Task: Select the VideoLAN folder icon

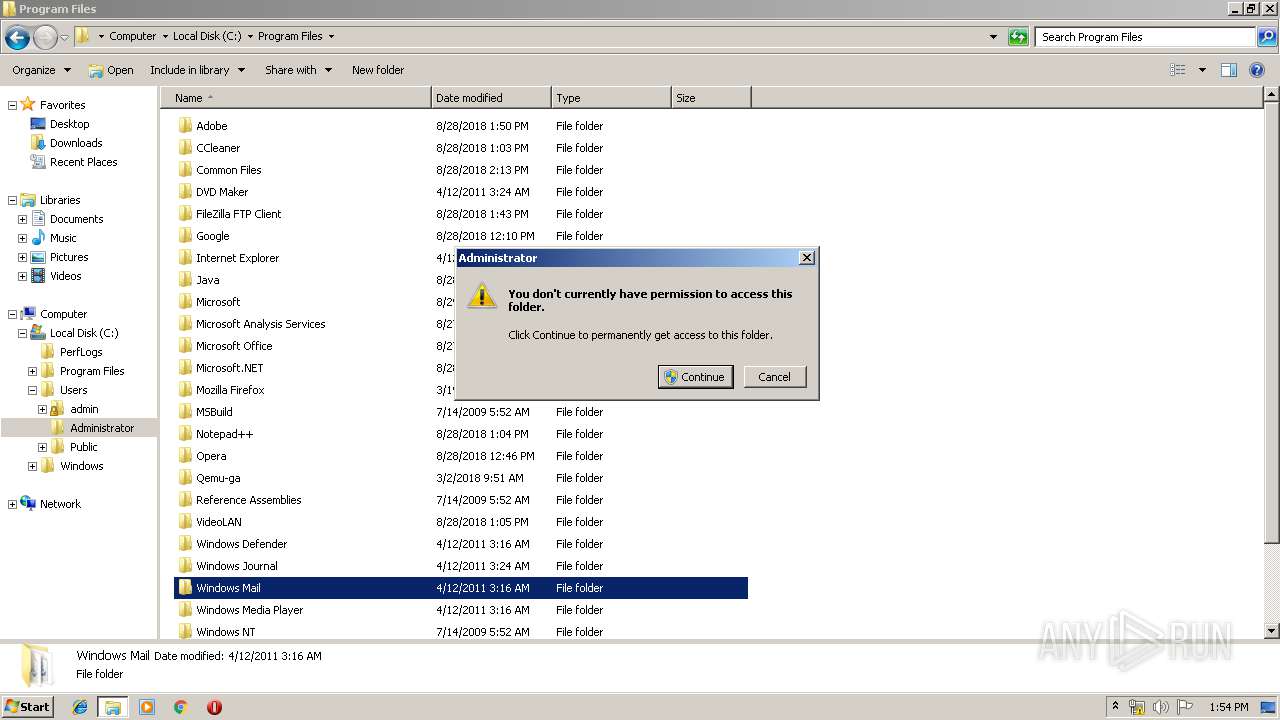Action: tap(185, 522)
